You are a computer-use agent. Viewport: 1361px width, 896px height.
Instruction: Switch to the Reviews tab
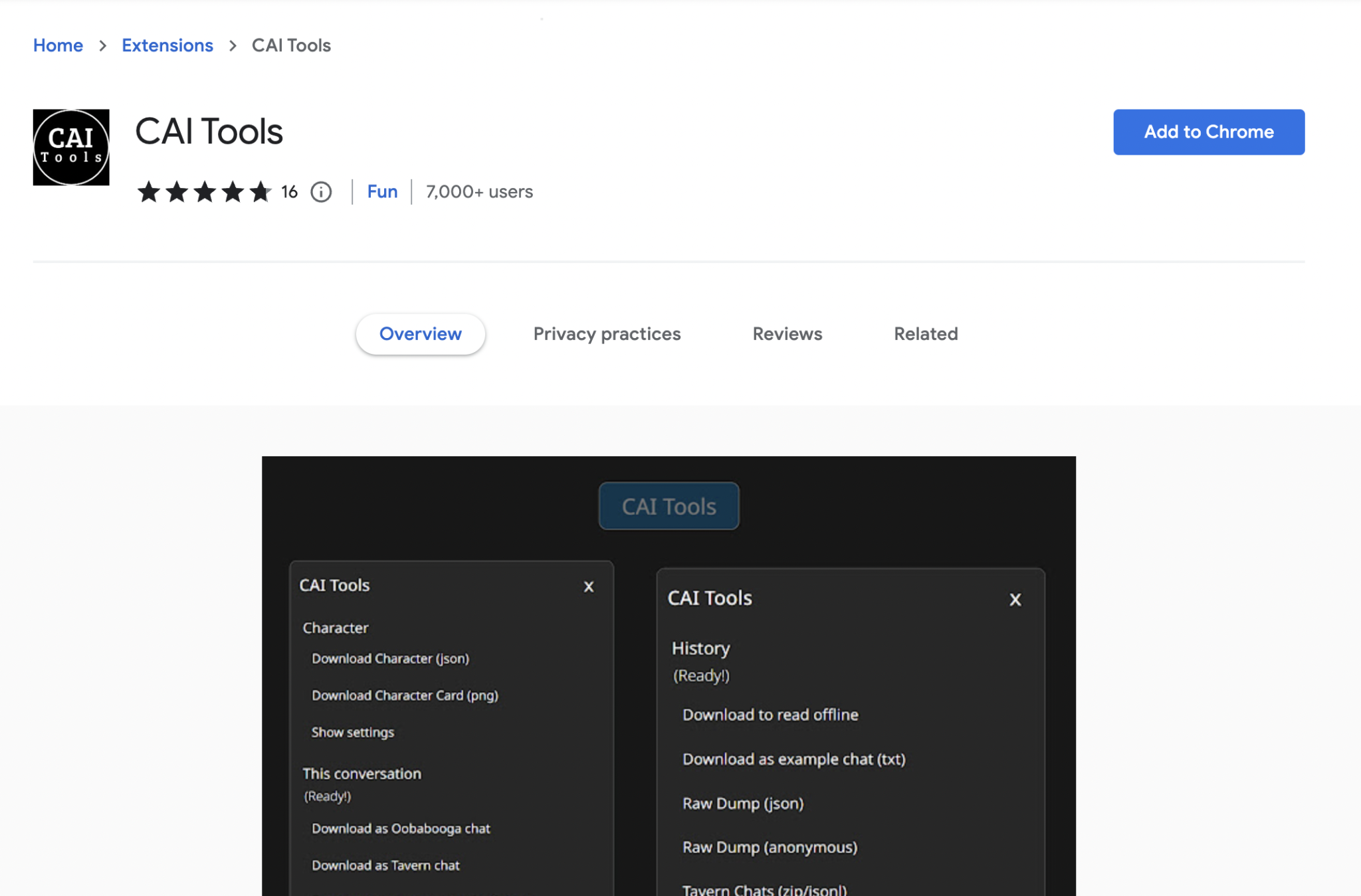click(787, 333)
